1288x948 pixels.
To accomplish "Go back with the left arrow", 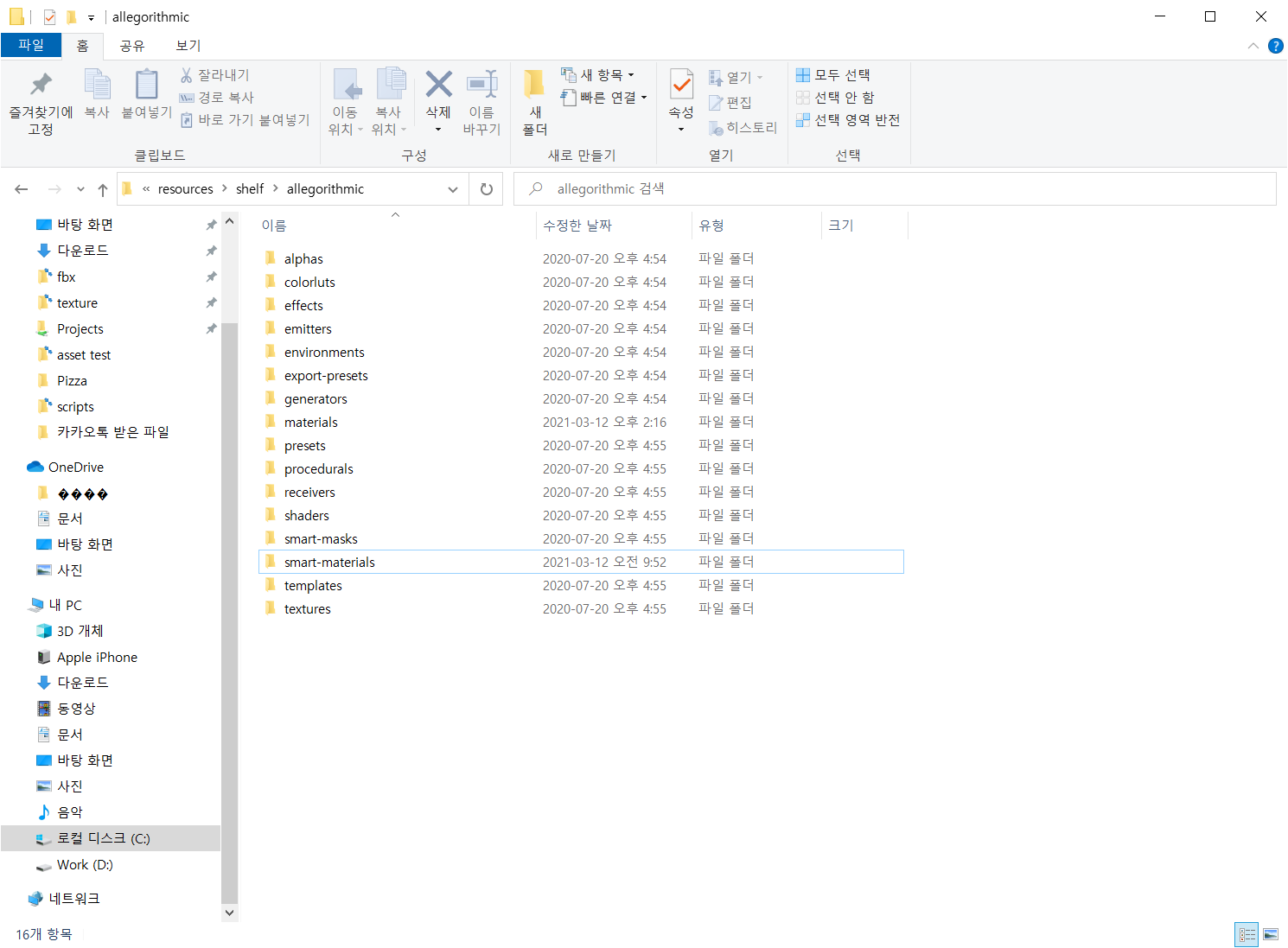I will tap(22, 189).
